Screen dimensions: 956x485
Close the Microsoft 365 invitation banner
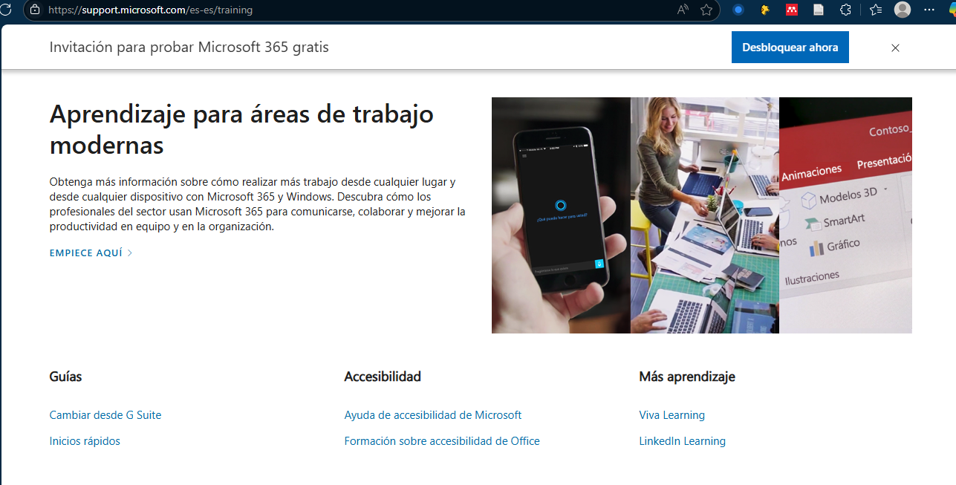895,48
